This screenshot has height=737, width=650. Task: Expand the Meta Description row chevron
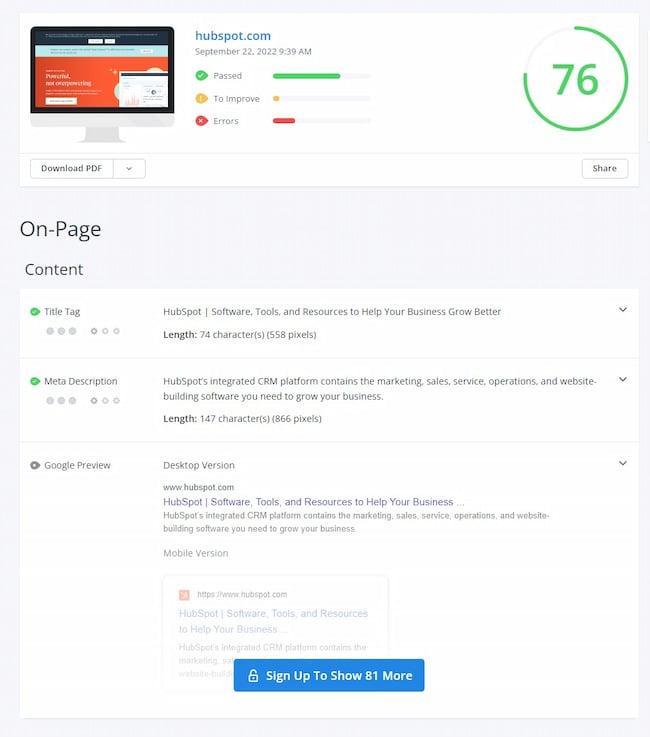tap(623, 379)
